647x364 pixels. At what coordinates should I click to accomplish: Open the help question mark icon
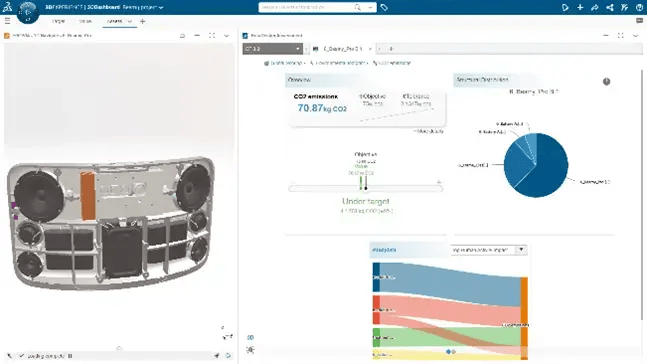[639, 7]
